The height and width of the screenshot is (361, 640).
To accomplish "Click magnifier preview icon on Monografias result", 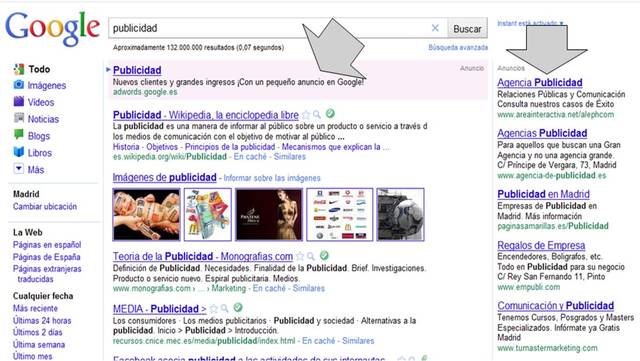I will (311, 256).
